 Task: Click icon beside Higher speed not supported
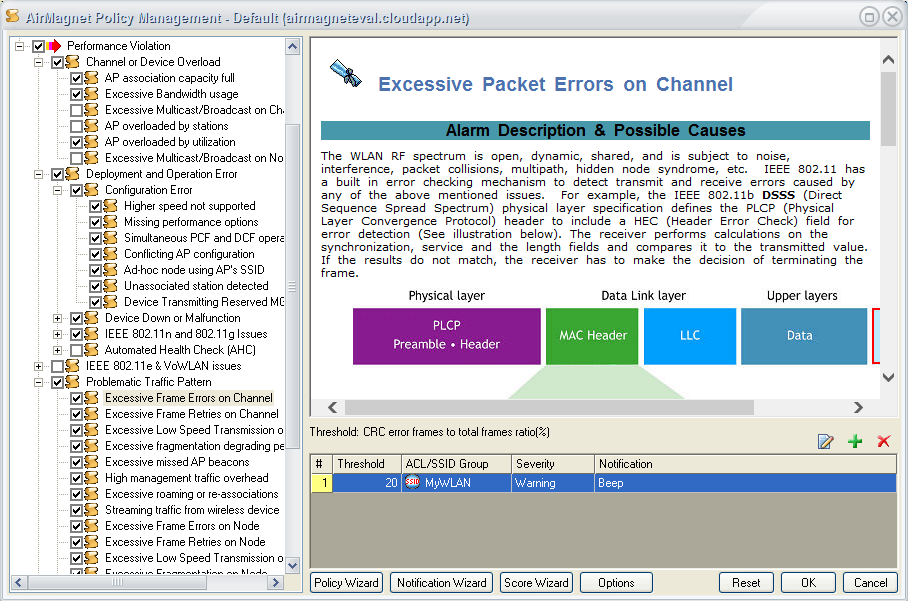point(111,206)
